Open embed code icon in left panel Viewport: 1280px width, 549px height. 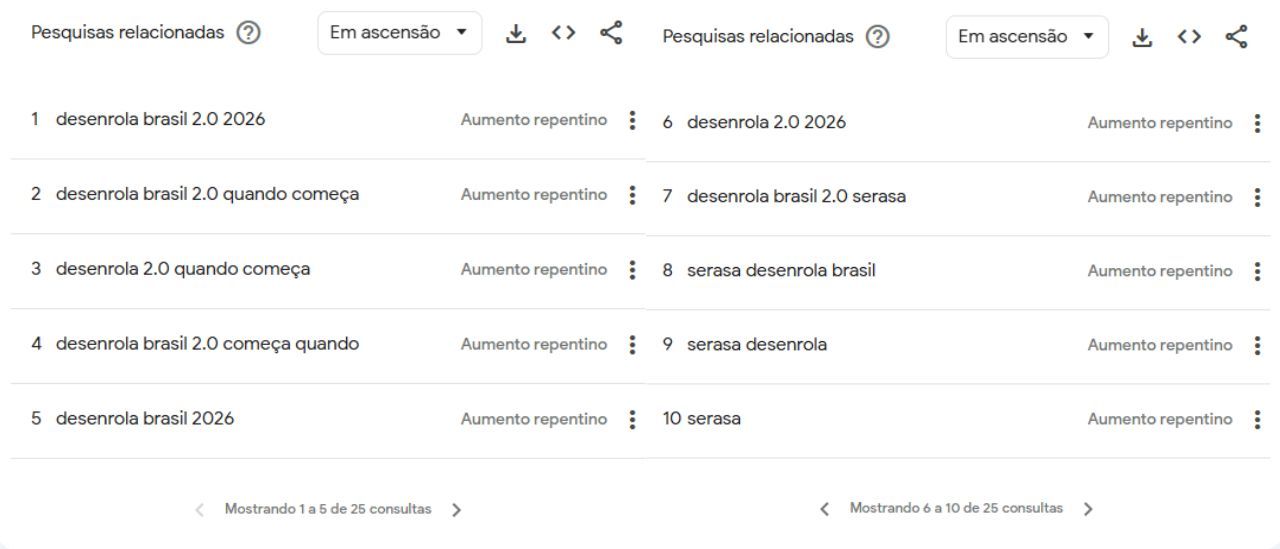click(563, 33)
